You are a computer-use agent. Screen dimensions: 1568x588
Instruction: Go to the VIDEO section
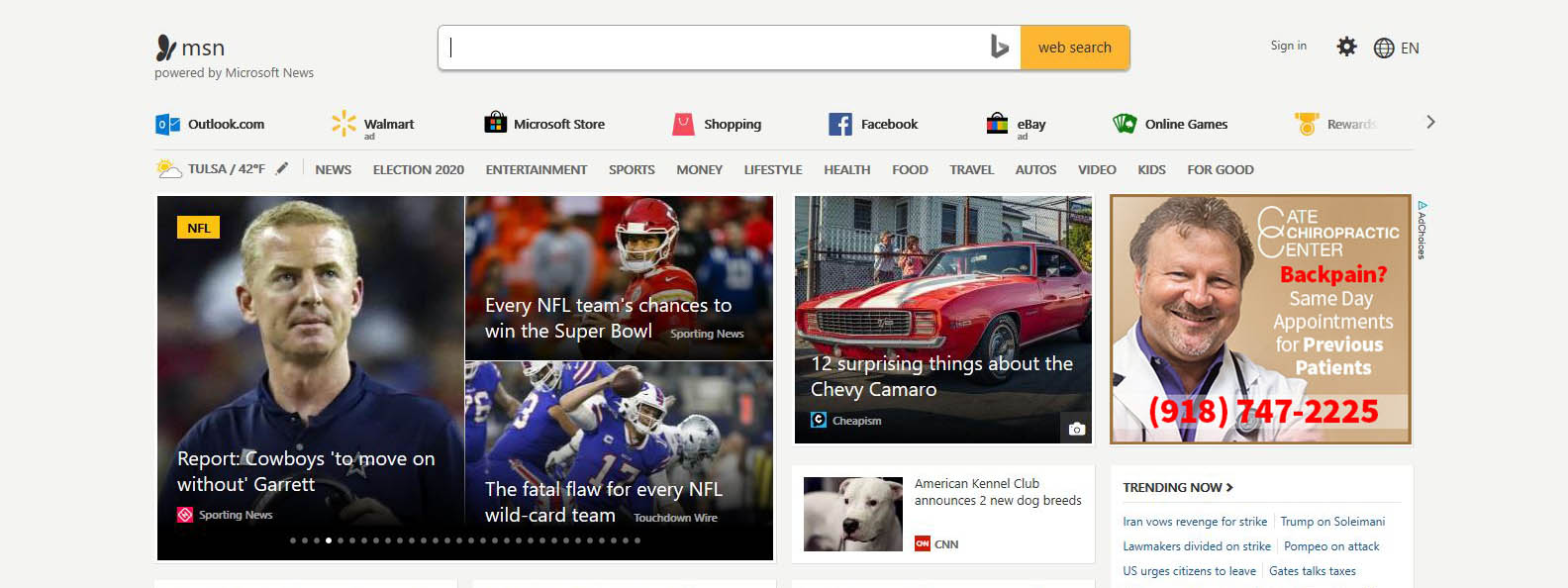1097,169
